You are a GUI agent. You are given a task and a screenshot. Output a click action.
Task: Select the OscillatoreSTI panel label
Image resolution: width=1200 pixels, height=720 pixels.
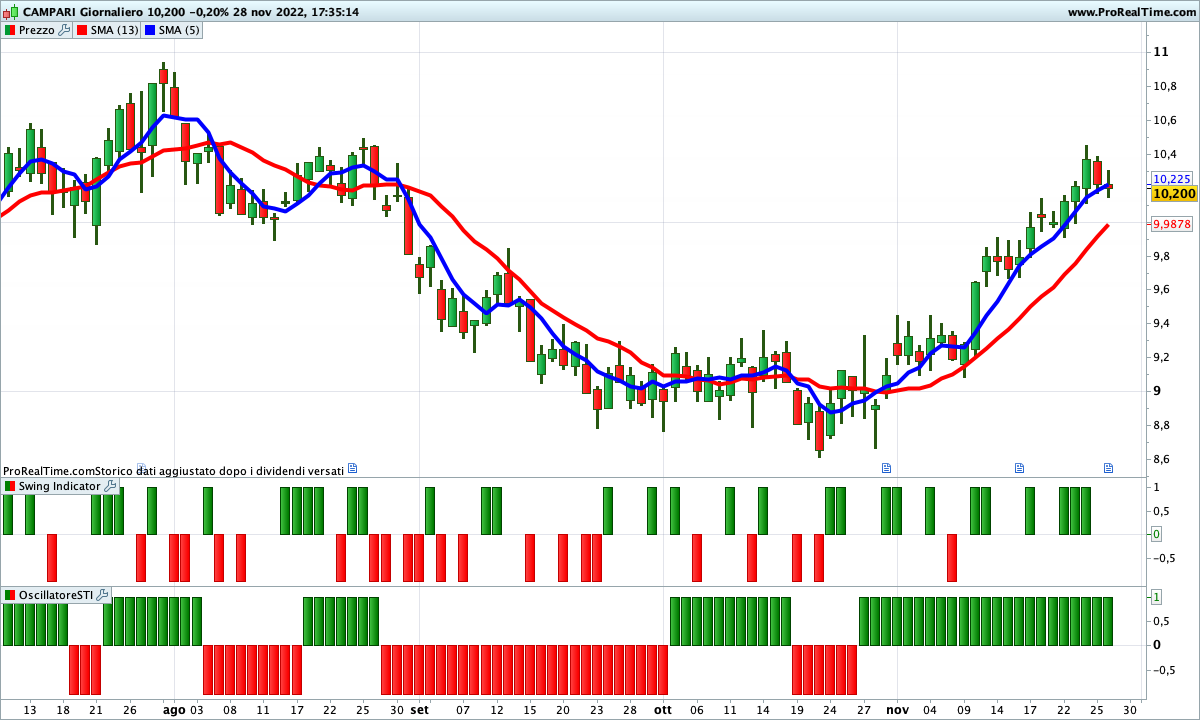(56, 595)
